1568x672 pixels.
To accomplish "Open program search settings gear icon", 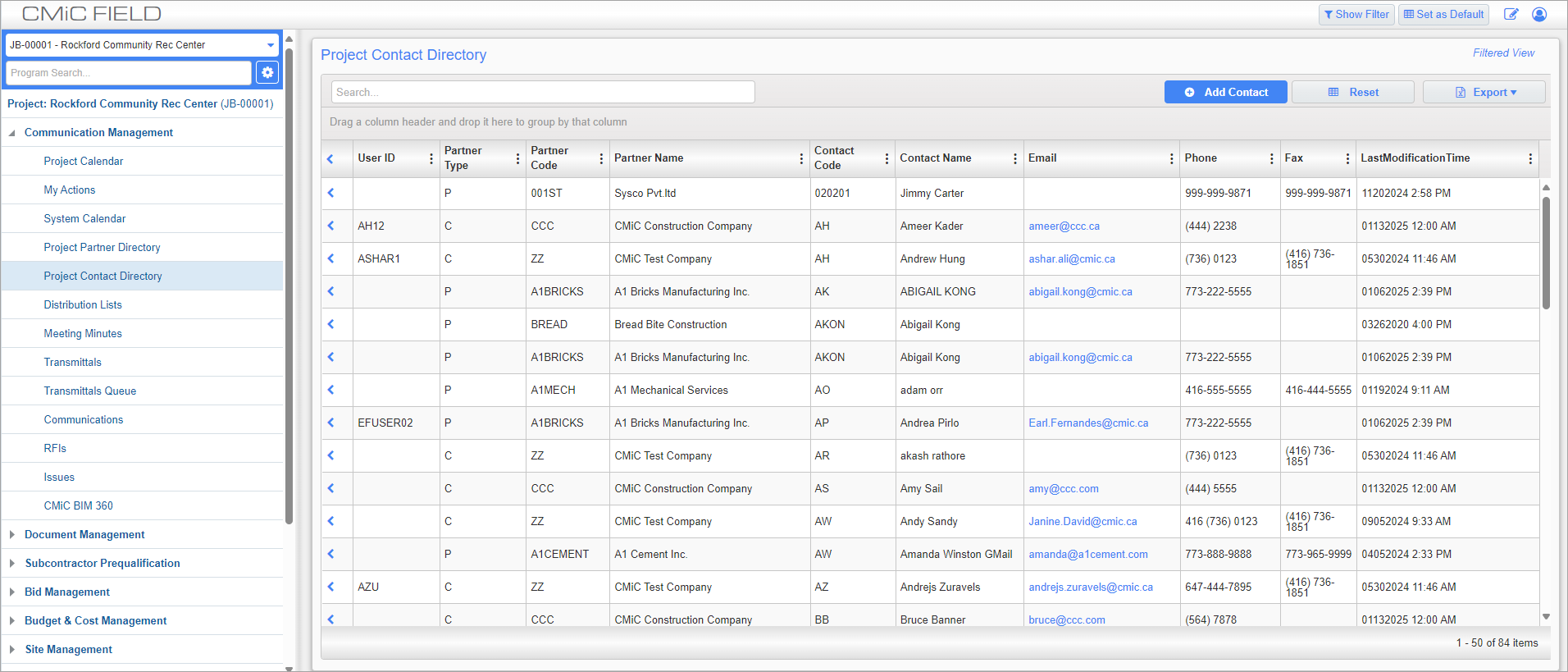I will (x=267, y=72).
